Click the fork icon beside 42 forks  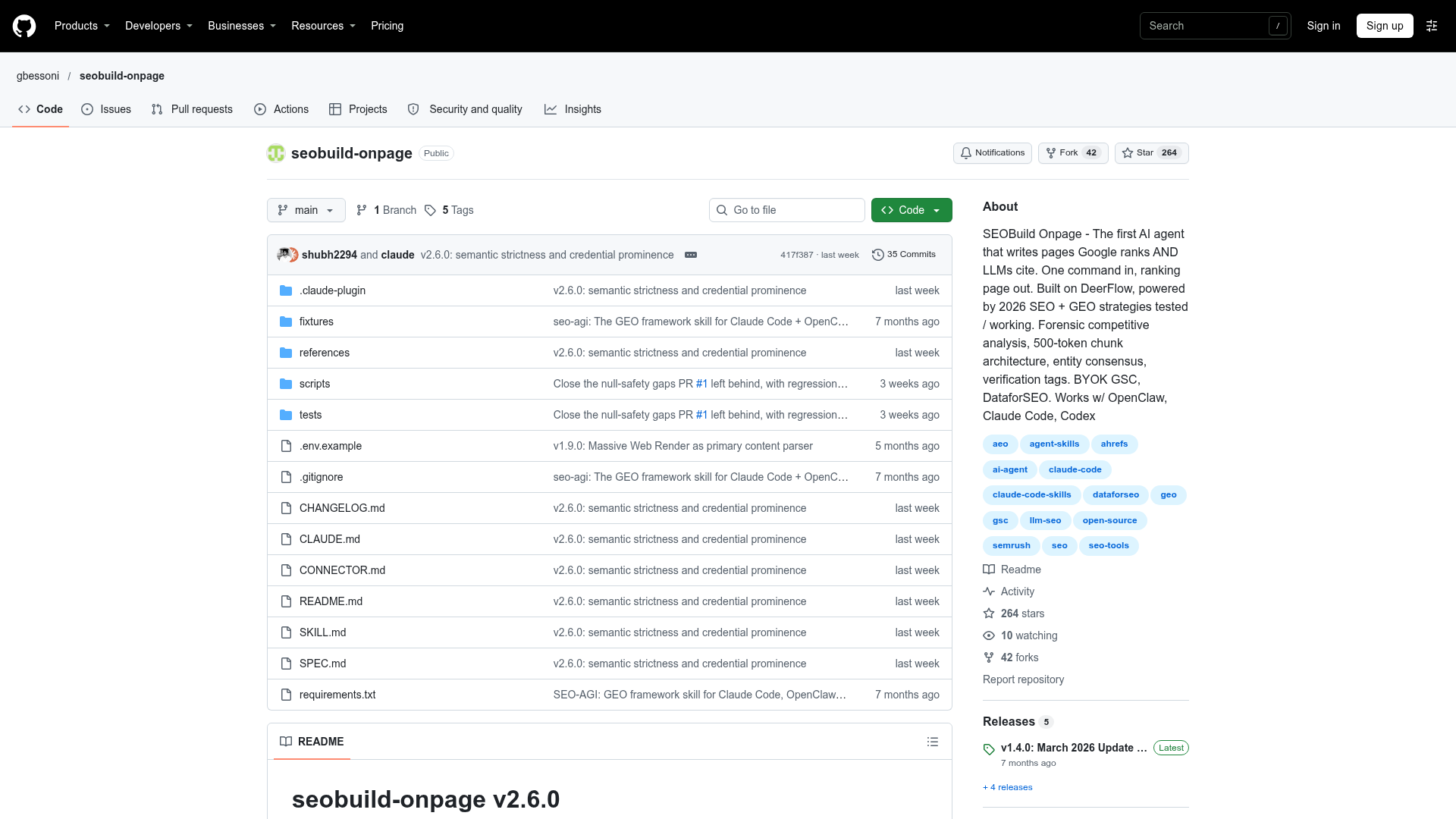(x=989, y=657)
